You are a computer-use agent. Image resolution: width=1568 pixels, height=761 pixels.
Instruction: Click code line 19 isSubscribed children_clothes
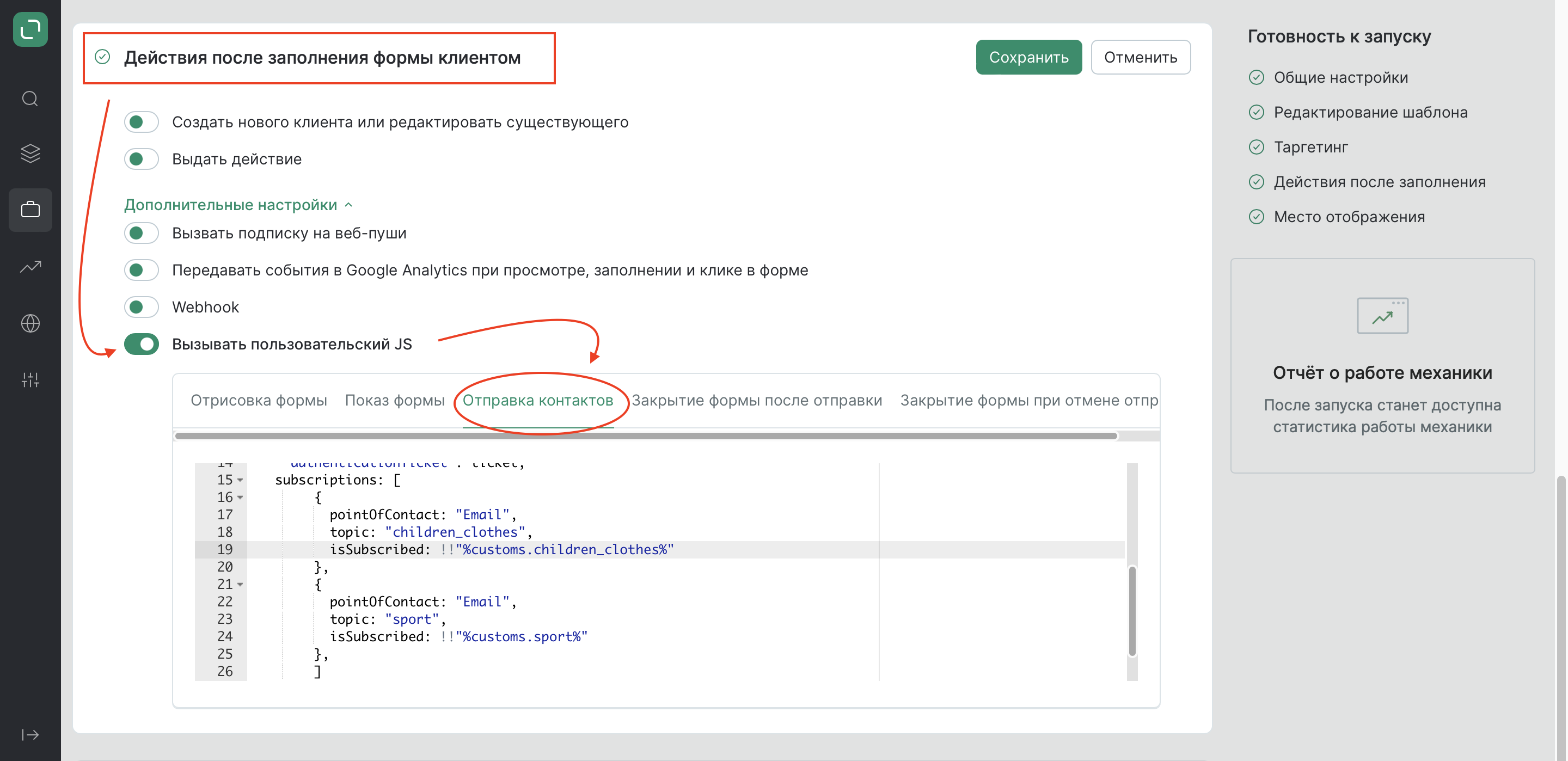(501, 550)
